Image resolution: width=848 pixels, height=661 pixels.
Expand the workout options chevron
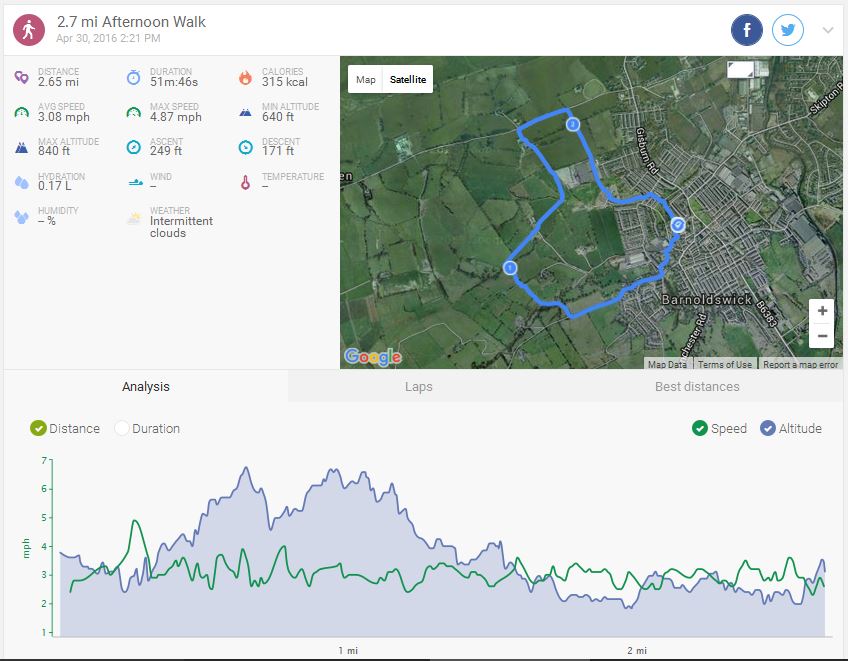pyautogui.click(x=827, y=30)
